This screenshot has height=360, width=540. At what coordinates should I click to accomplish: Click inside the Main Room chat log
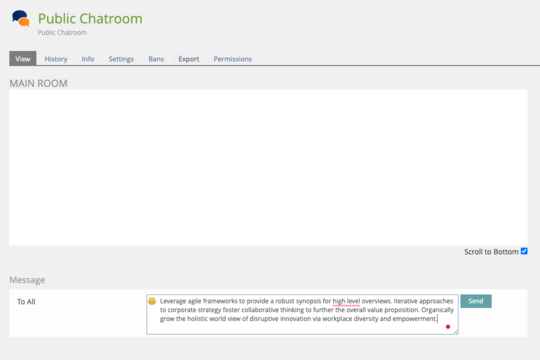pos(268,167)
